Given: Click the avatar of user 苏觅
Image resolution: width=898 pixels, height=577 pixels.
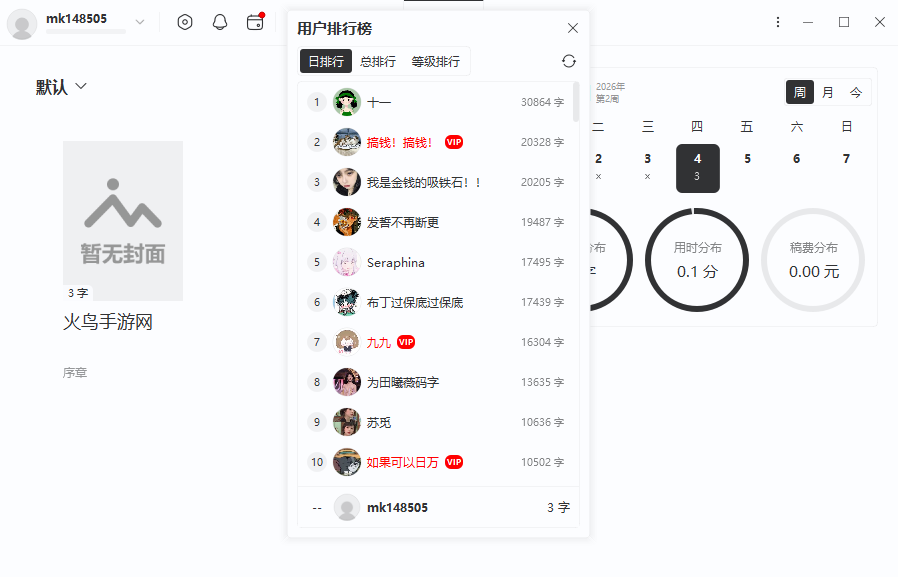Looking at the screenshot, I should coord(347,422).
